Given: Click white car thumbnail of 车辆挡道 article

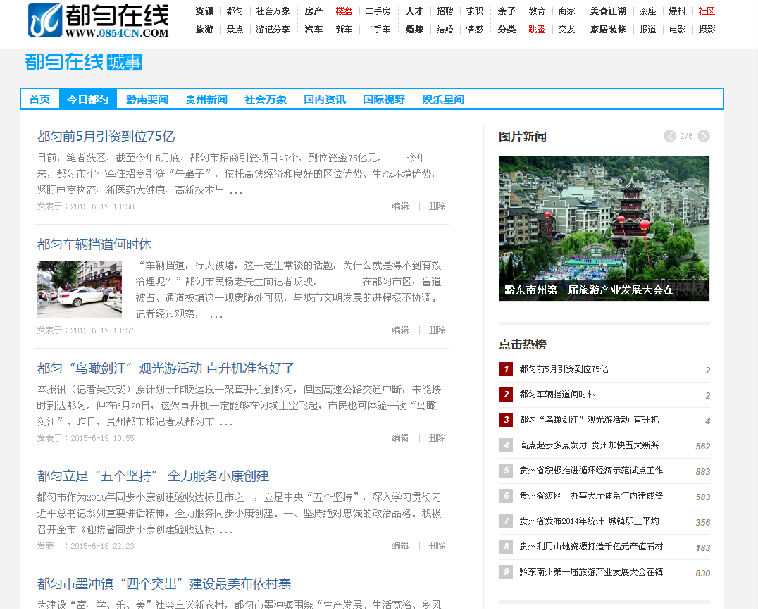Looking at the screenshot, I should click(80, 289).
